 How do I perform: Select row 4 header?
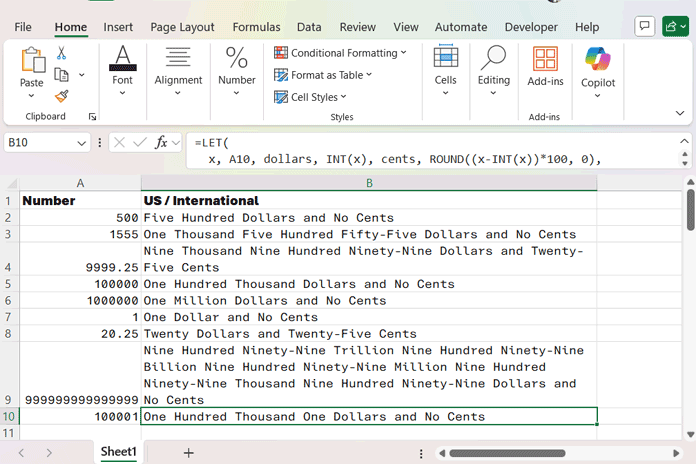pyautogui.click(x=9, y=259)
